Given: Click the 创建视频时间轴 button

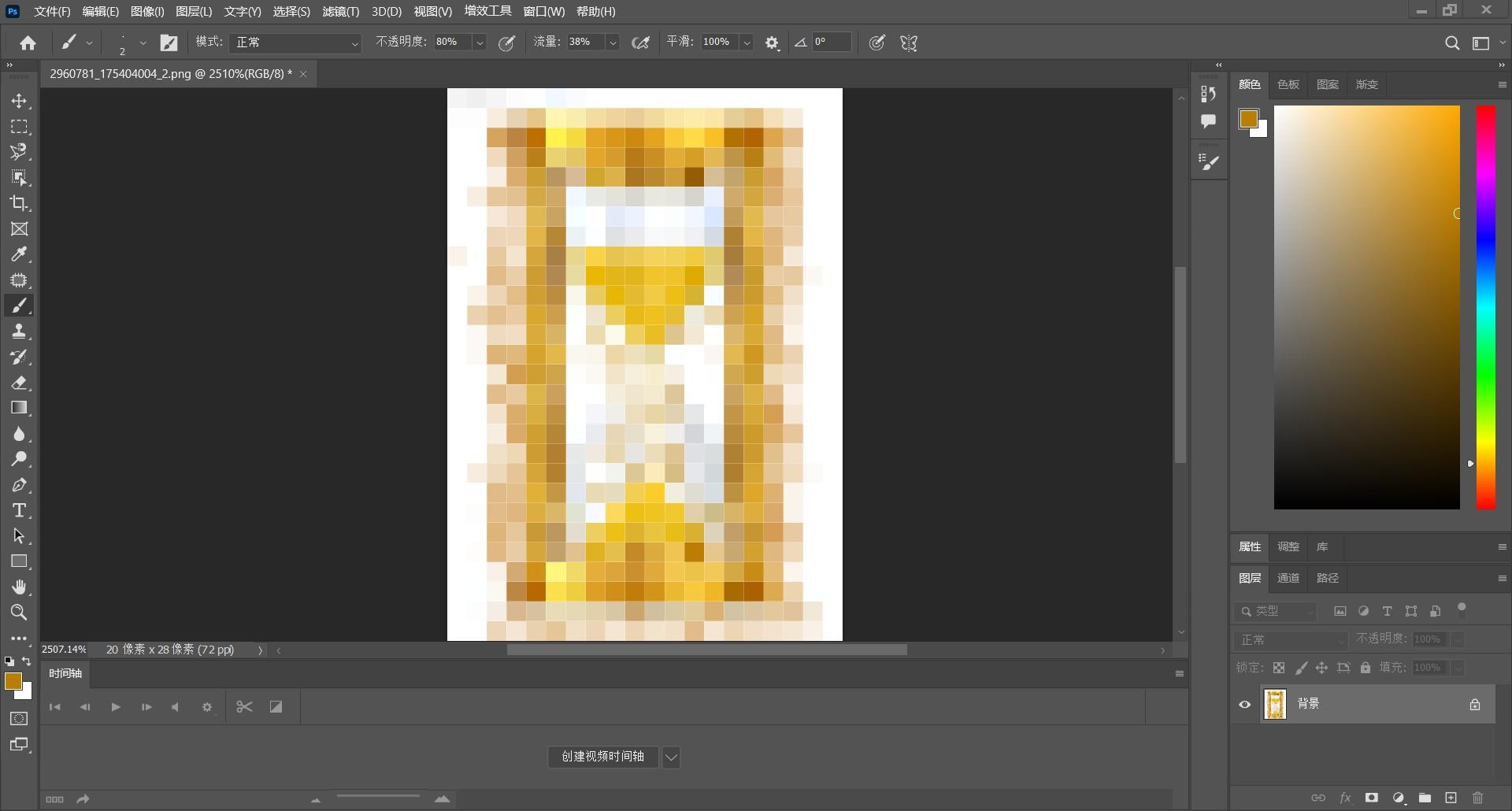Looking at the screenshot, I should [603, 757].
